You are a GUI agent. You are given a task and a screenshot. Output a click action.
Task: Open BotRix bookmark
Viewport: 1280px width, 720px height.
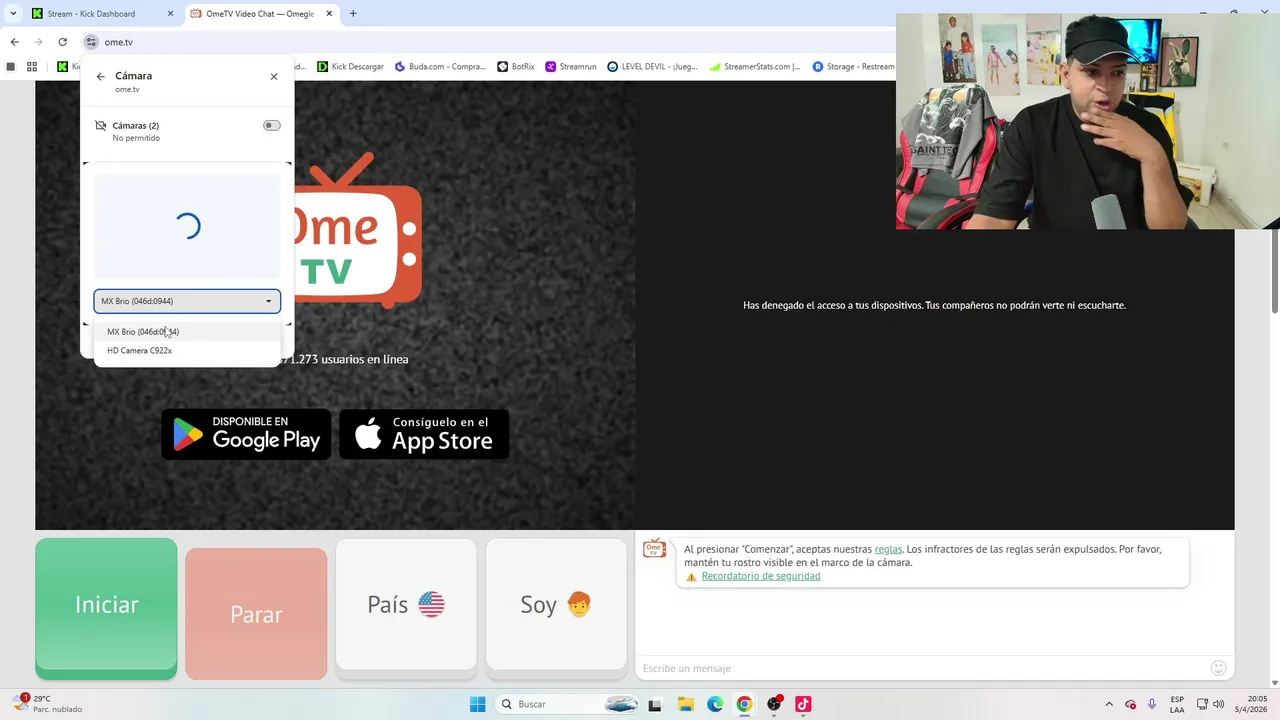pyautogui.click(x=516, y=67)
